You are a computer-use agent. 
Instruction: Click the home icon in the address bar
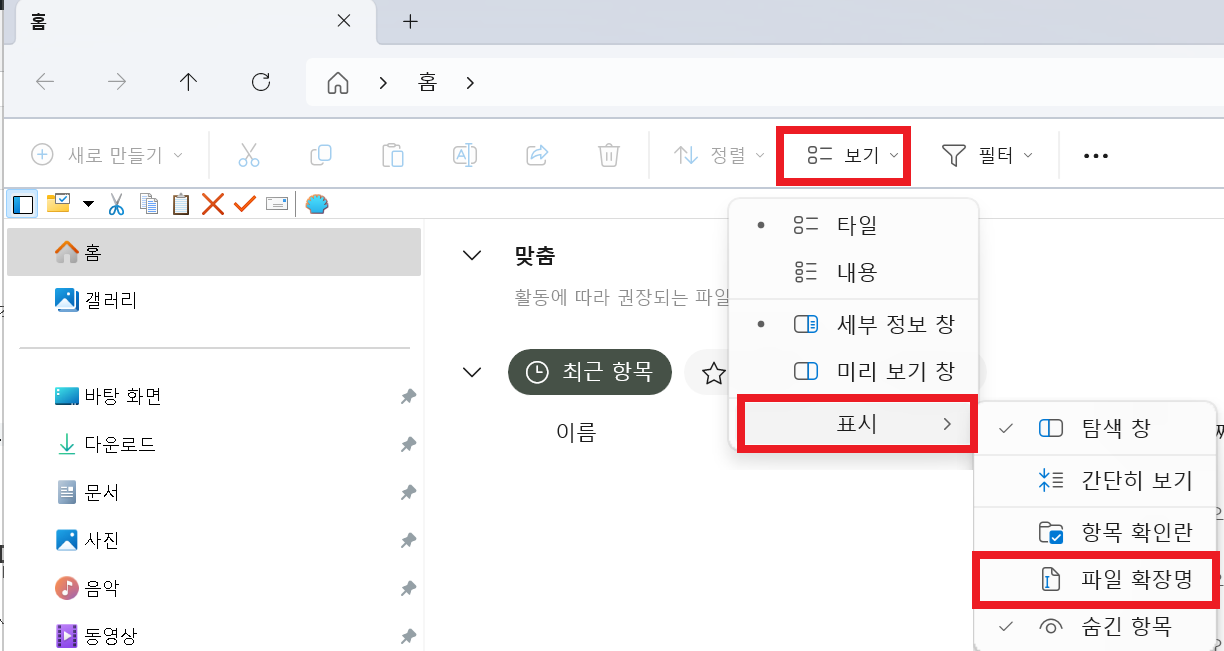click(x=339, y=83)
